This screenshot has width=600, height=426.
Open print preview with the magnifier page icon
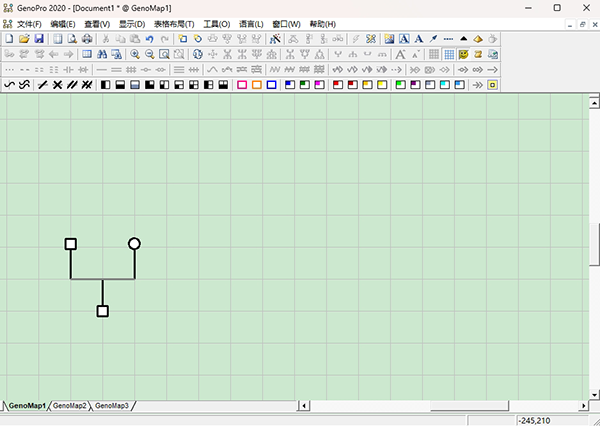[x=72, y=39]
